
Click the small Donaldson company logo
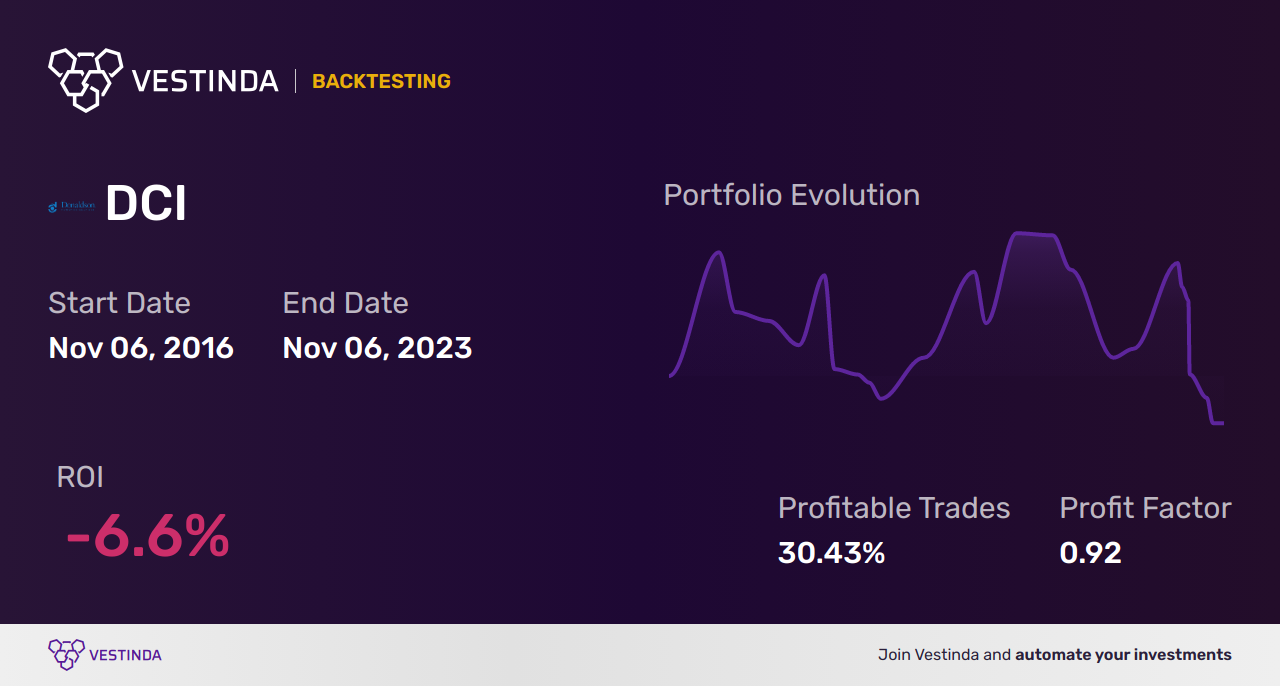pos(71,207)
